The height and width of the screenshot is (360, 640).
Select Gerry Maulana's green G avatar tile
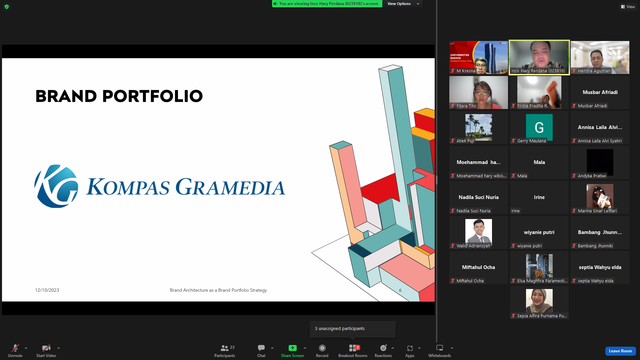(x=539, y=128)
